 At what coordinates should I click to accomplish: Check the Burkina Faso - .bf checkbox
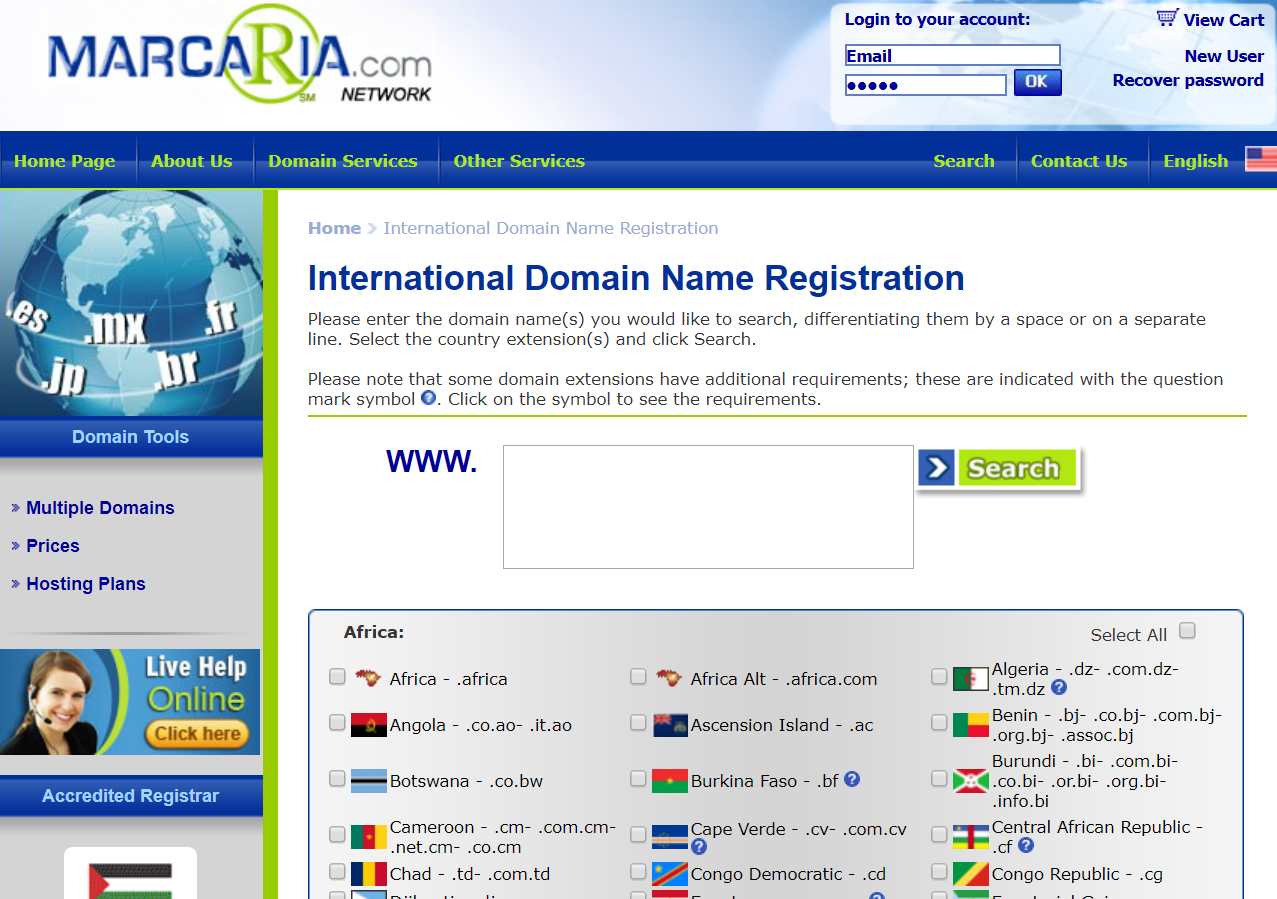[638, 778]
